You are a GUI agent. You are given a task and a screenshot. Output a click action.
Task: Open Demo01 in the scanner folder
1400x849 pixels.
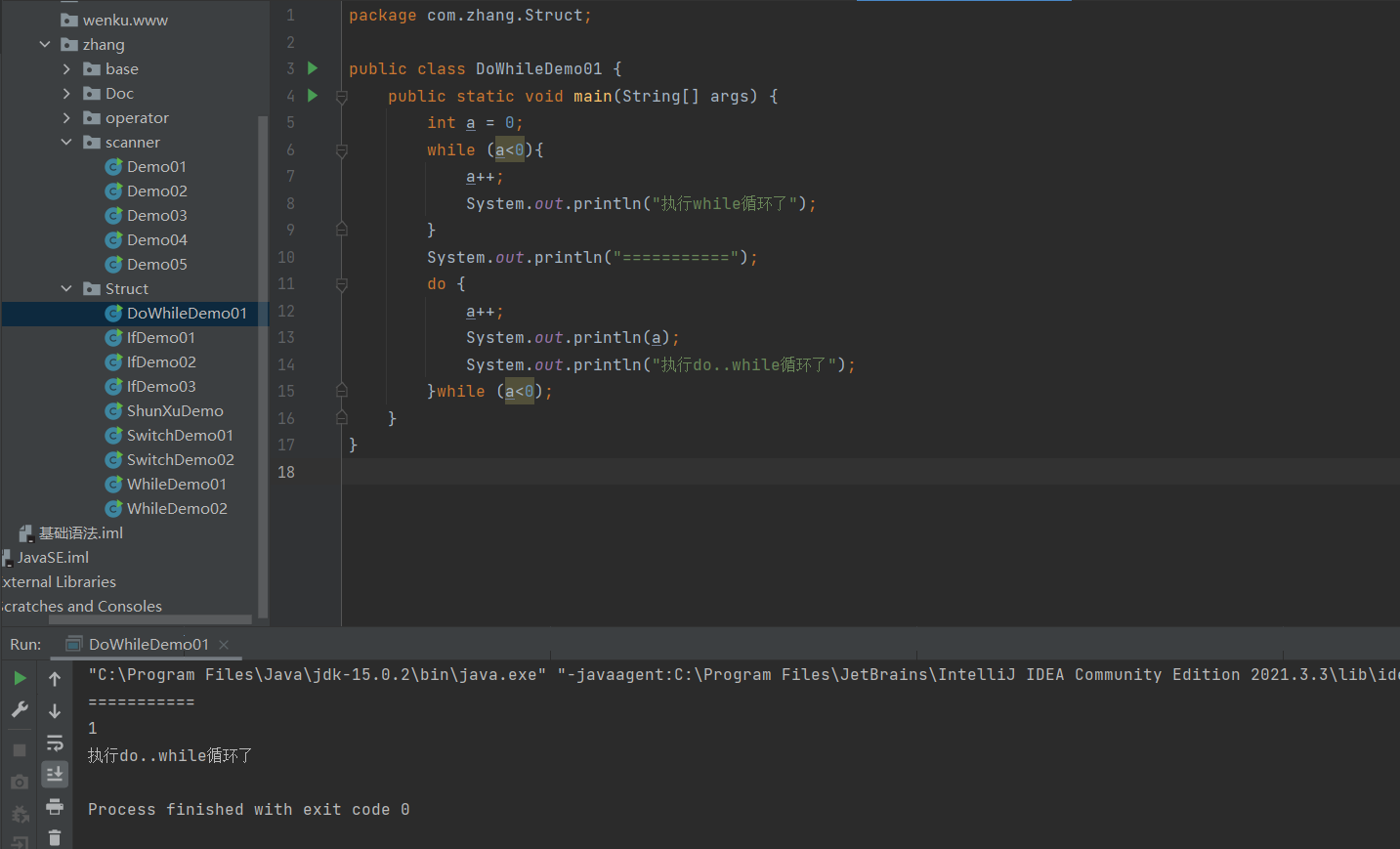pos(156,166)
